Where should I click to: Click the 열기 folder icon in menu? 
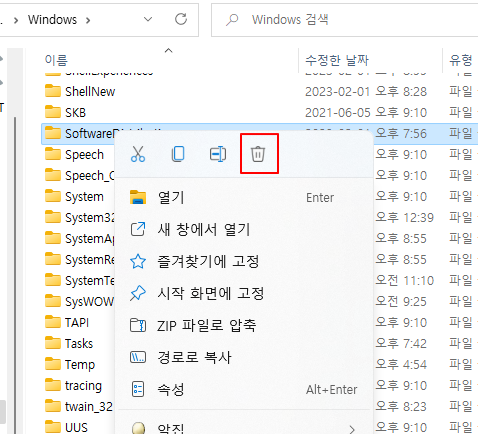(x=138, y=197)
